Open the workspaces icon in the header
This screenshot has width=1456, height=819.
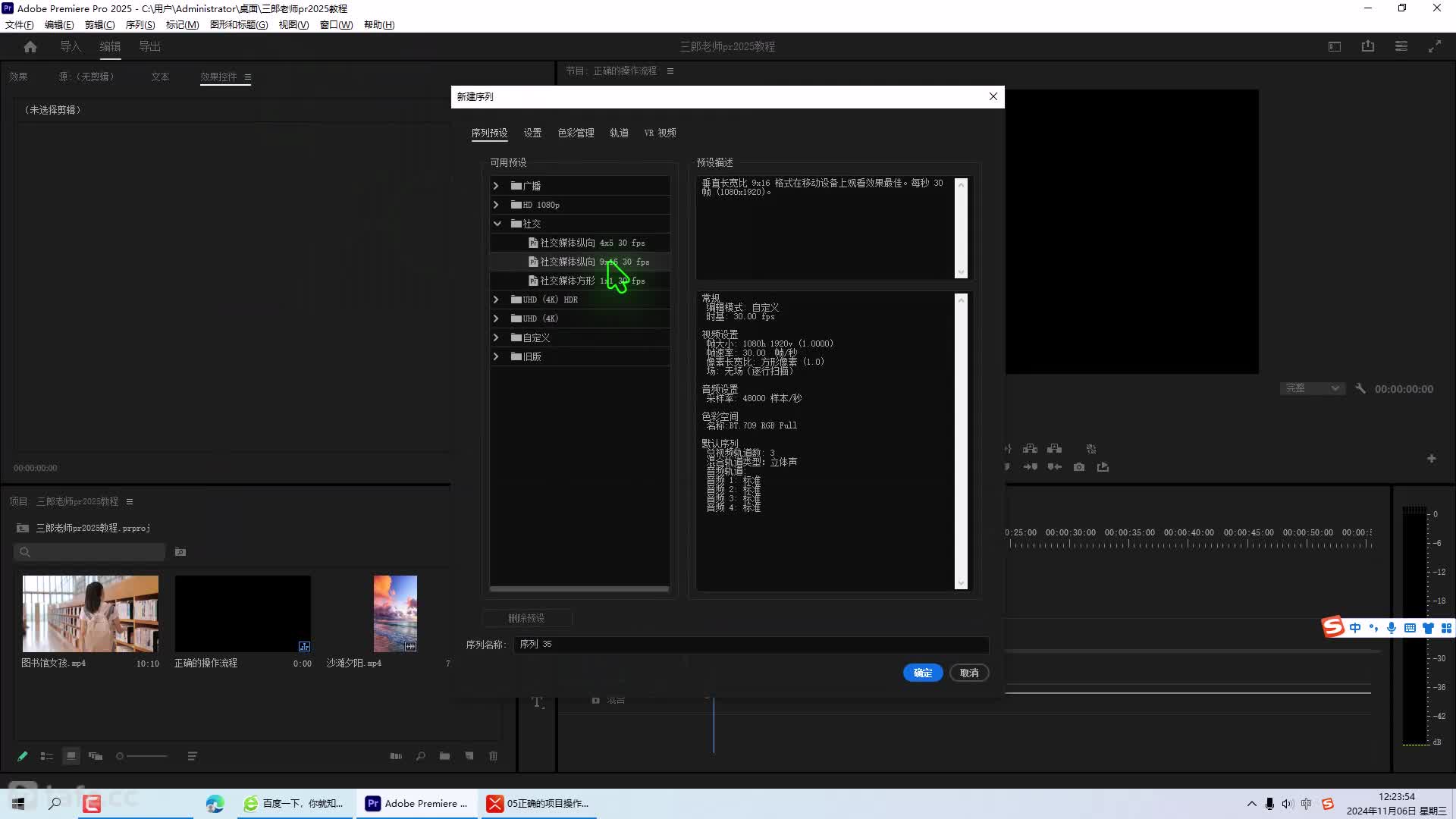pyautogui.click(x=1335, y=46)
